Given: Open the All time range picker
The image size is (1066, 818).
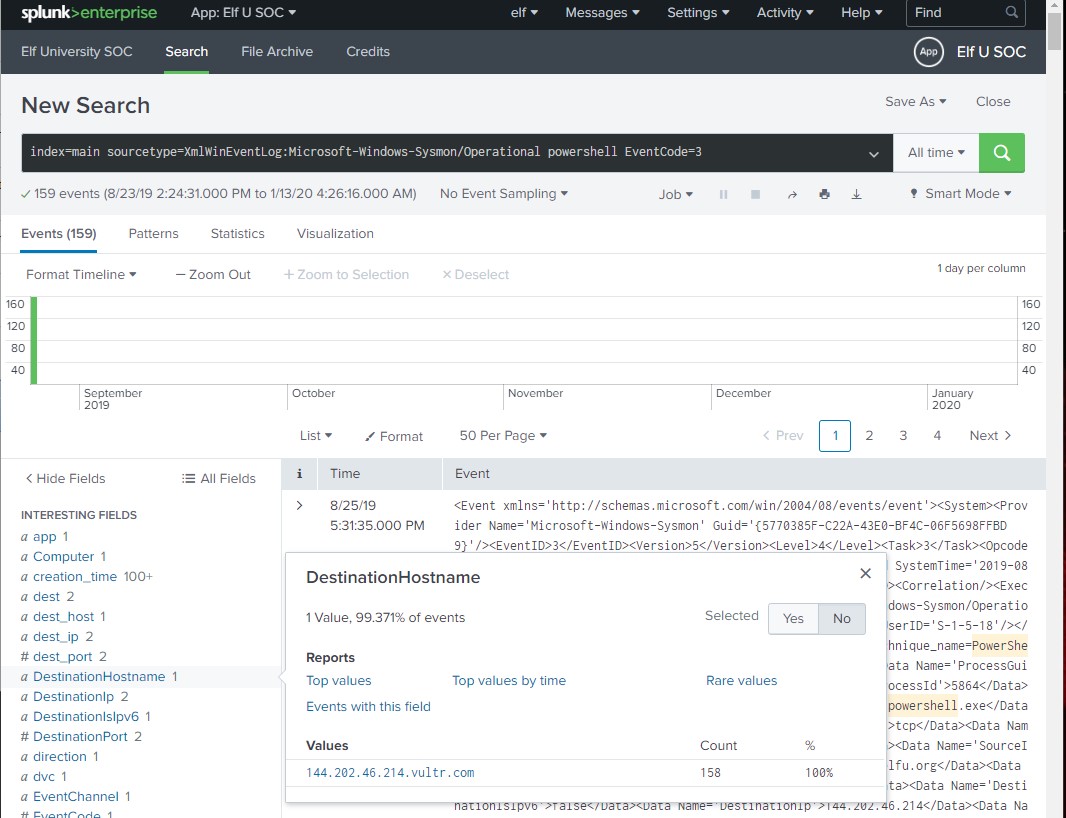Looking at the screenshot, I should 935,153.
